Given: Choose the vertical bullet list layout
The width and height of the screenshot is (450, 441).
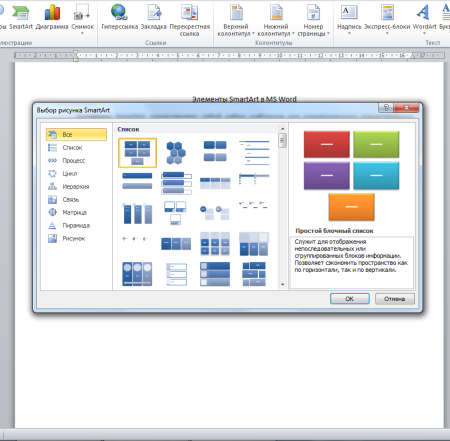Looking at the screenshot, I should [137, 181].
